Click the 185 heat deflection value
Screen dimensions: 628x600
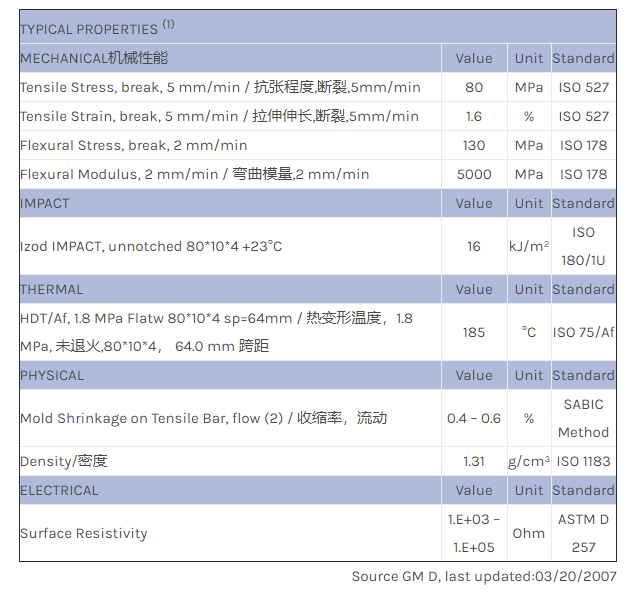[474, 332]
